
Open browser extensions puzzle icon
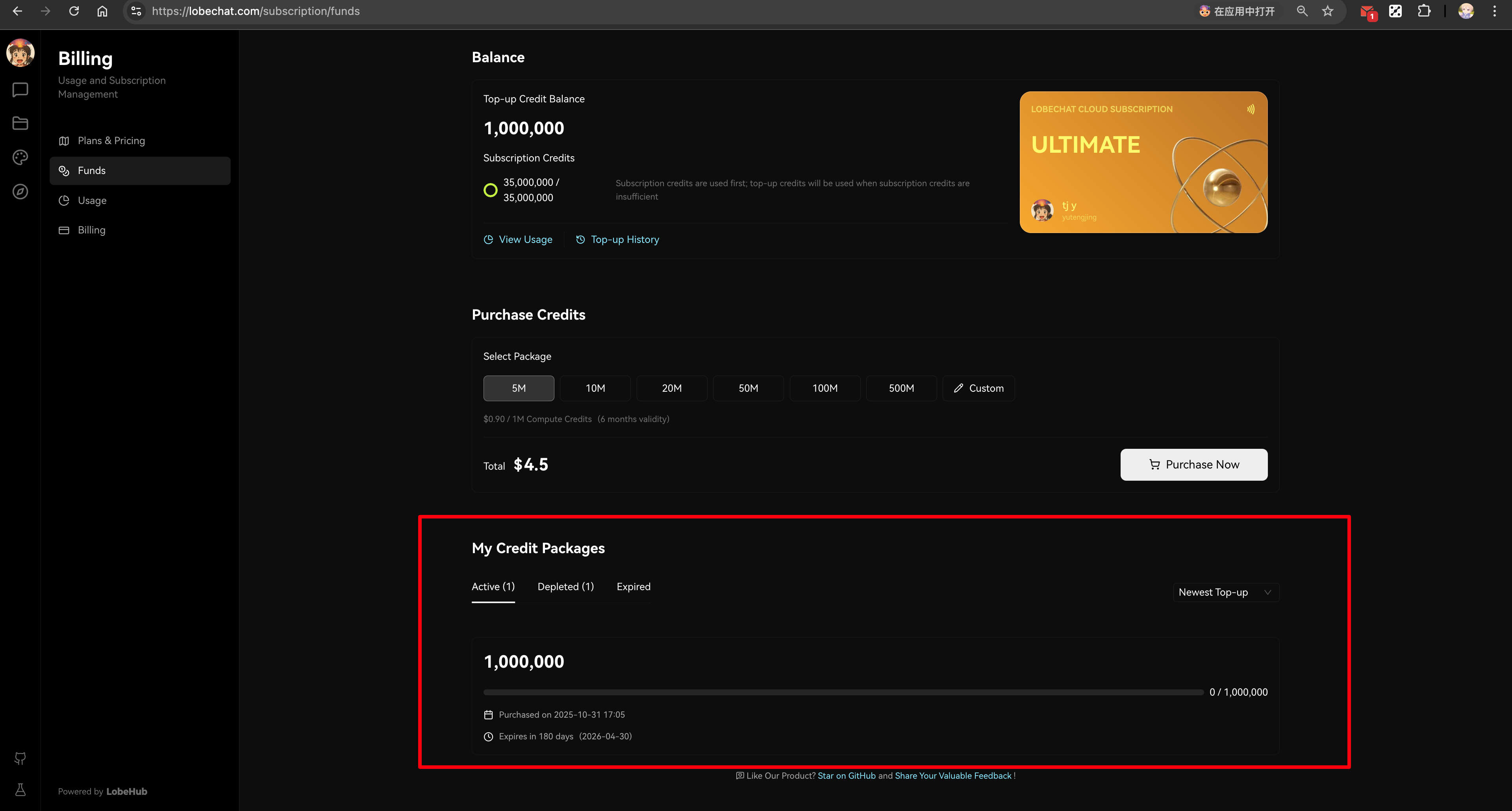pos(1424,11)
